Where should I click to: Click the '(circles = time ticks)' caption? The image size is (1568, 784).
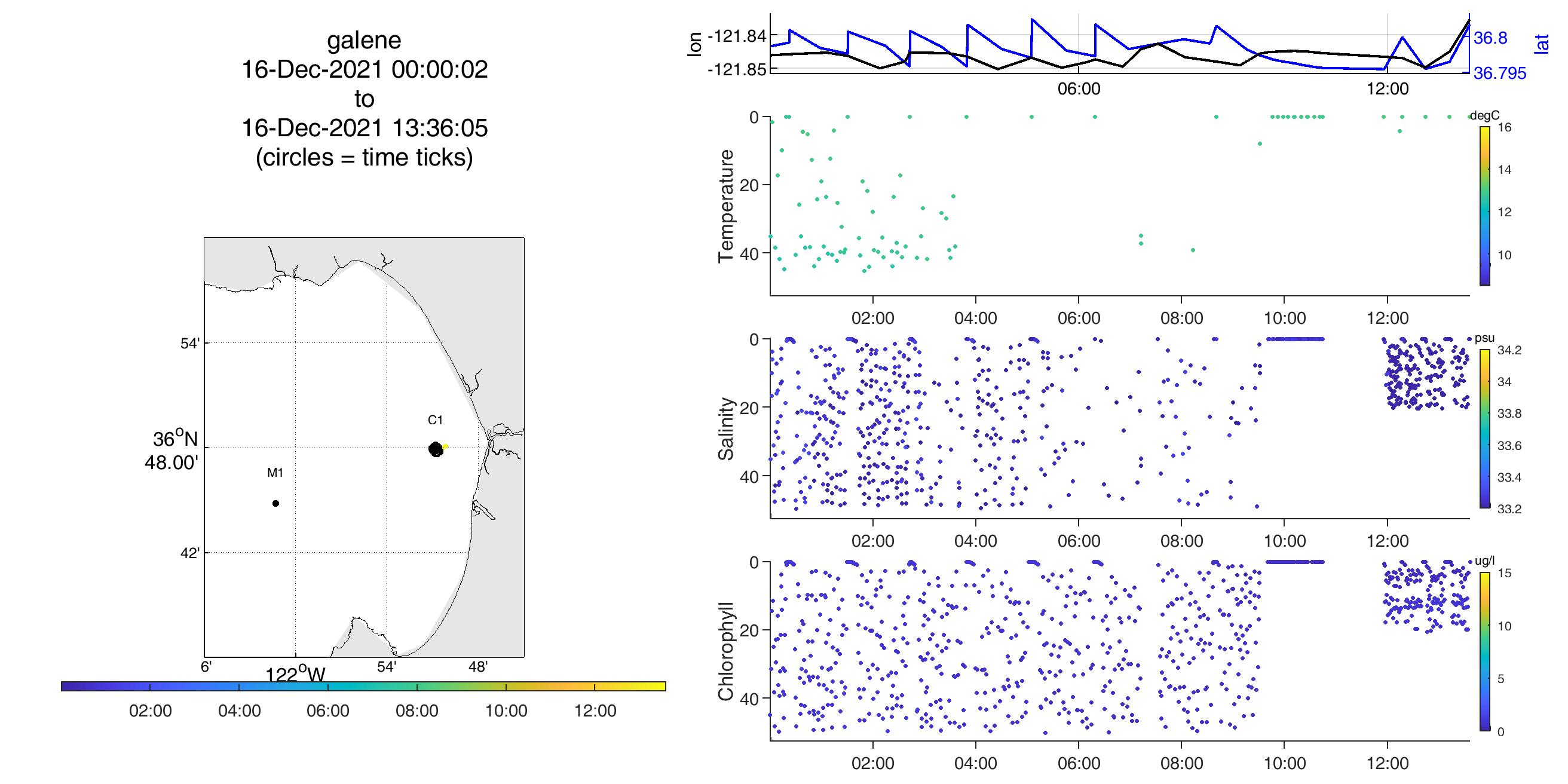click(x=364, y=158)
